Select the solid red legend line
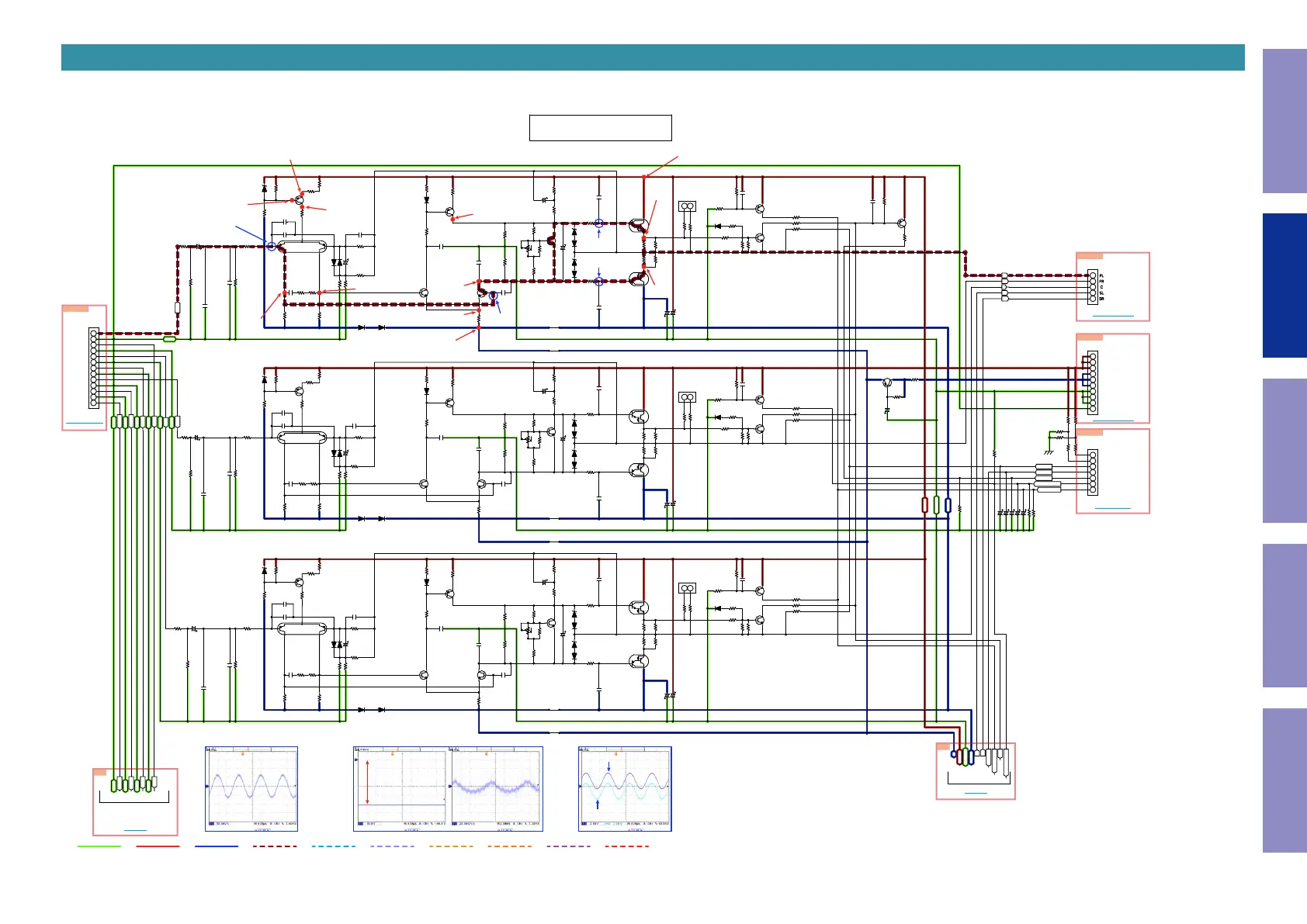Image resolution: width=1307 pixels, height=924 pixels. [158, 846]
